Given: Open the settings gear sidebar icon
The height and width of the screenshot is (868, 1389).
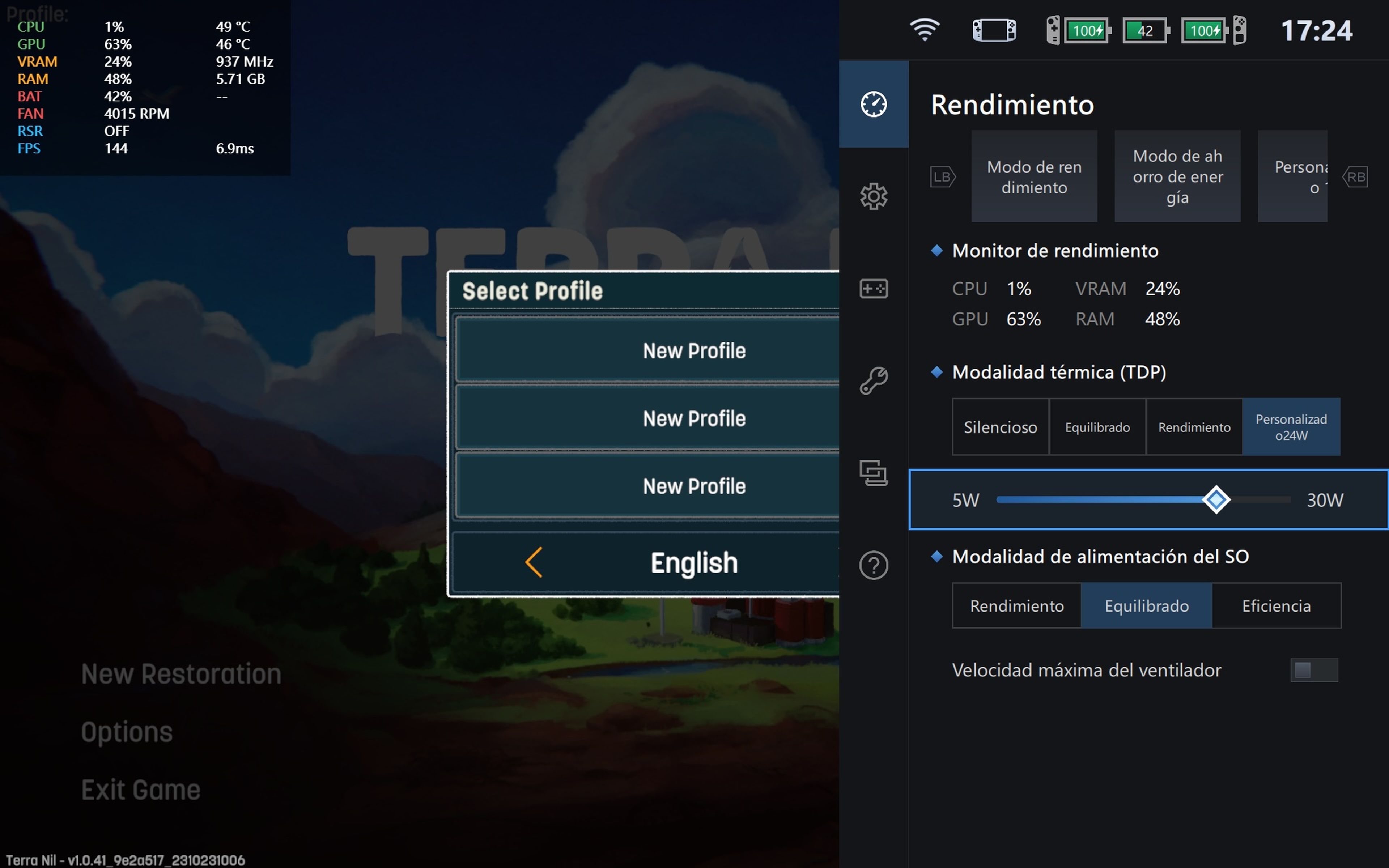Looking at the screenshot, I should tap(874, 196).
